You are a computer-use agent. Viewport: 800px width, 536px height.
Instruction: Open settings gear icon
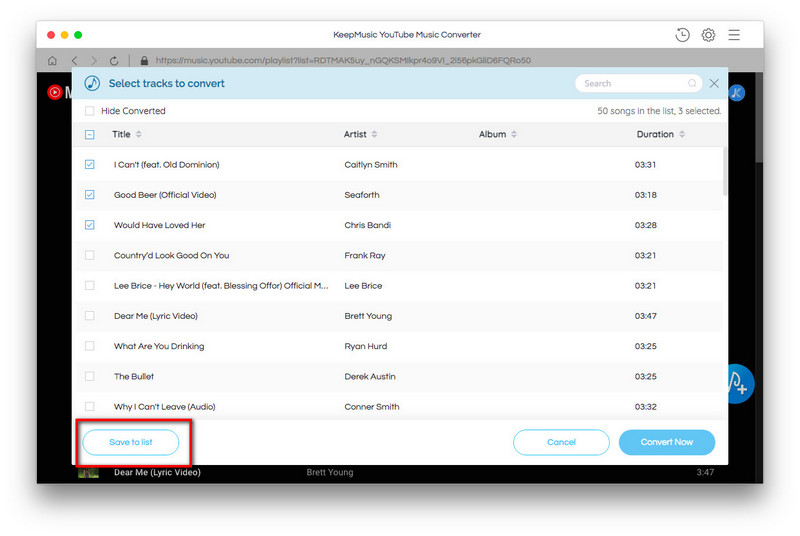pos(708,35)
